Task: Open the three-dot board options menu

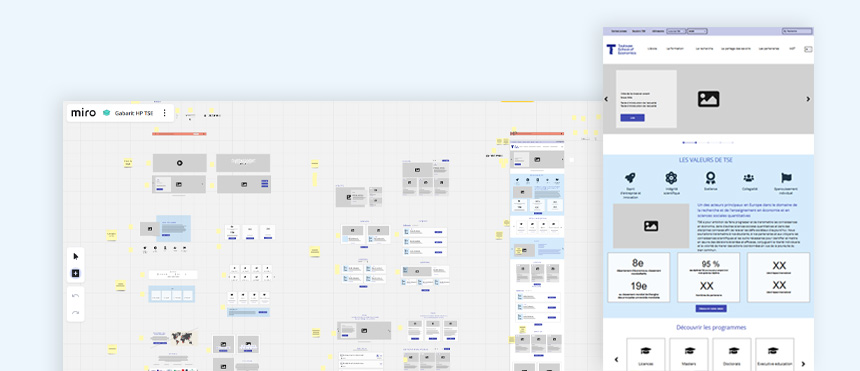Action: 164,113
